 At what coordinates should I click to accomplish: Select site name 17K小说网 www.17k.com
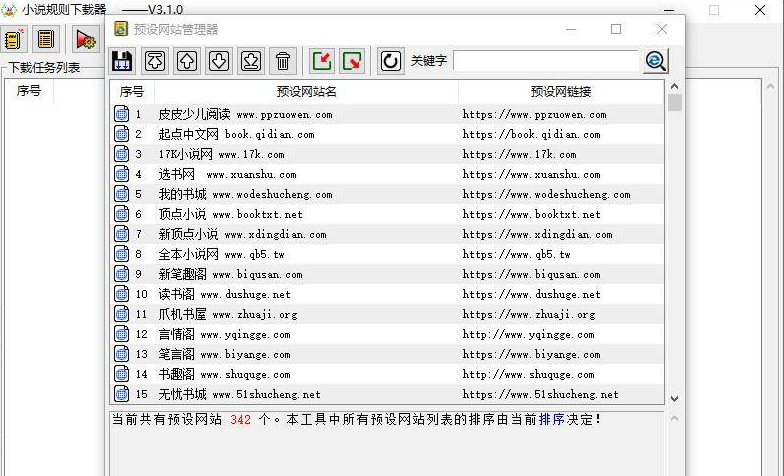click(x=222, y=154)
